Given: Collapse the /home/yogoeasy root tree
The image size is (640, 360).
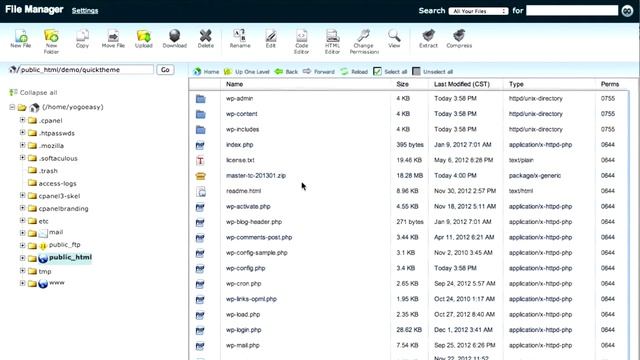Looking at the screenshot, I should tap(12, 107).
